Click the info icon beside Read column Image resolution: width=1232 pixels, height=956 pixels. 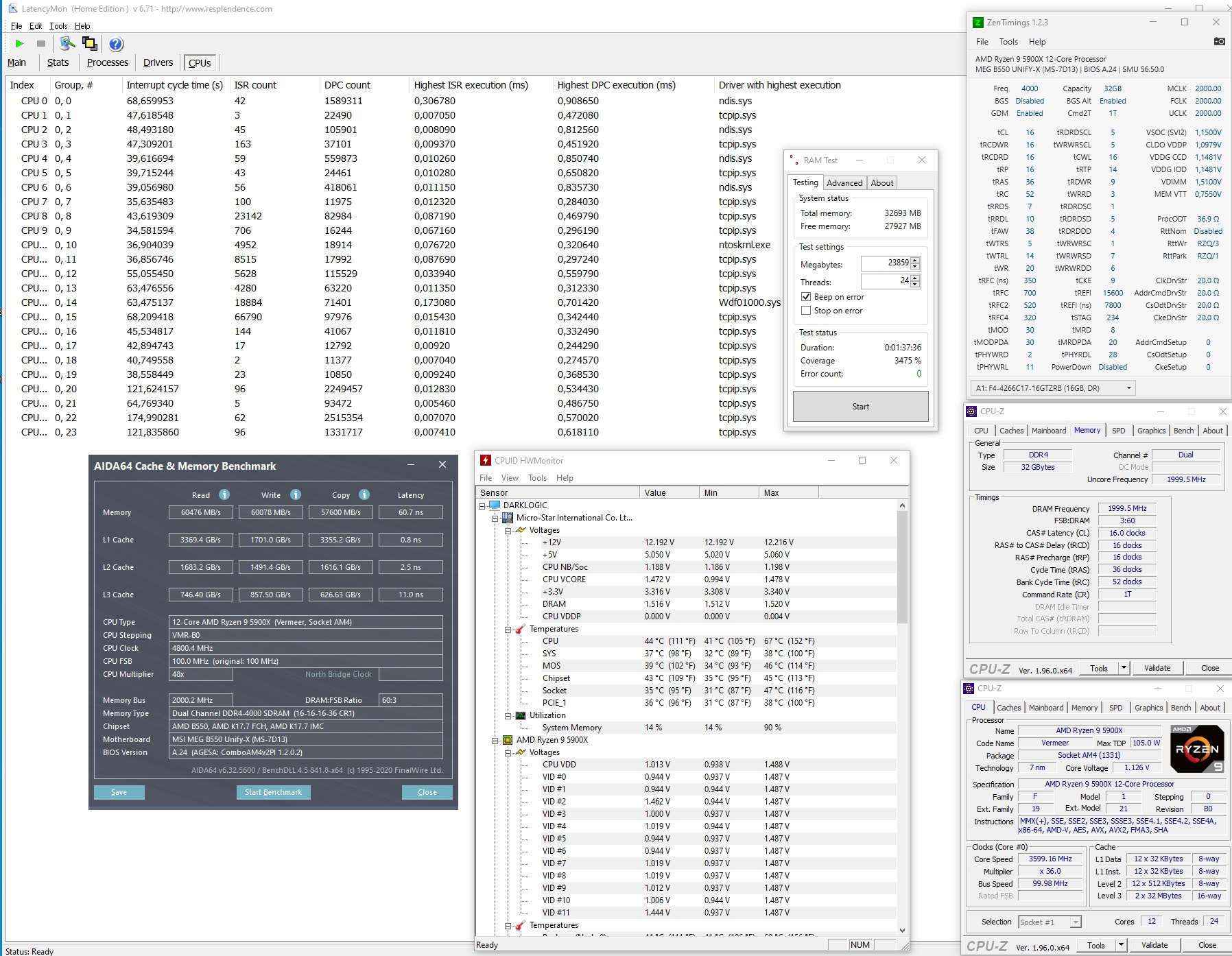point(224,494)
